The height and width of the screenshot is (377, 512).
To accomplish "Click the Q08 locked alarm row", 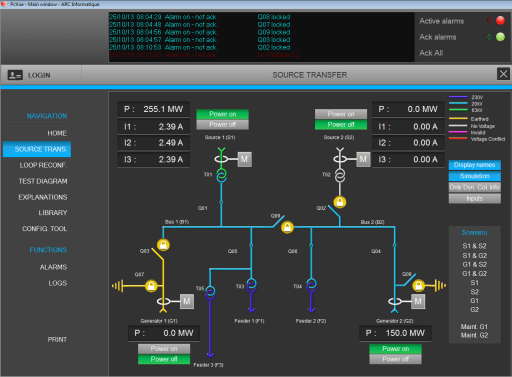I will click(200, 17).
